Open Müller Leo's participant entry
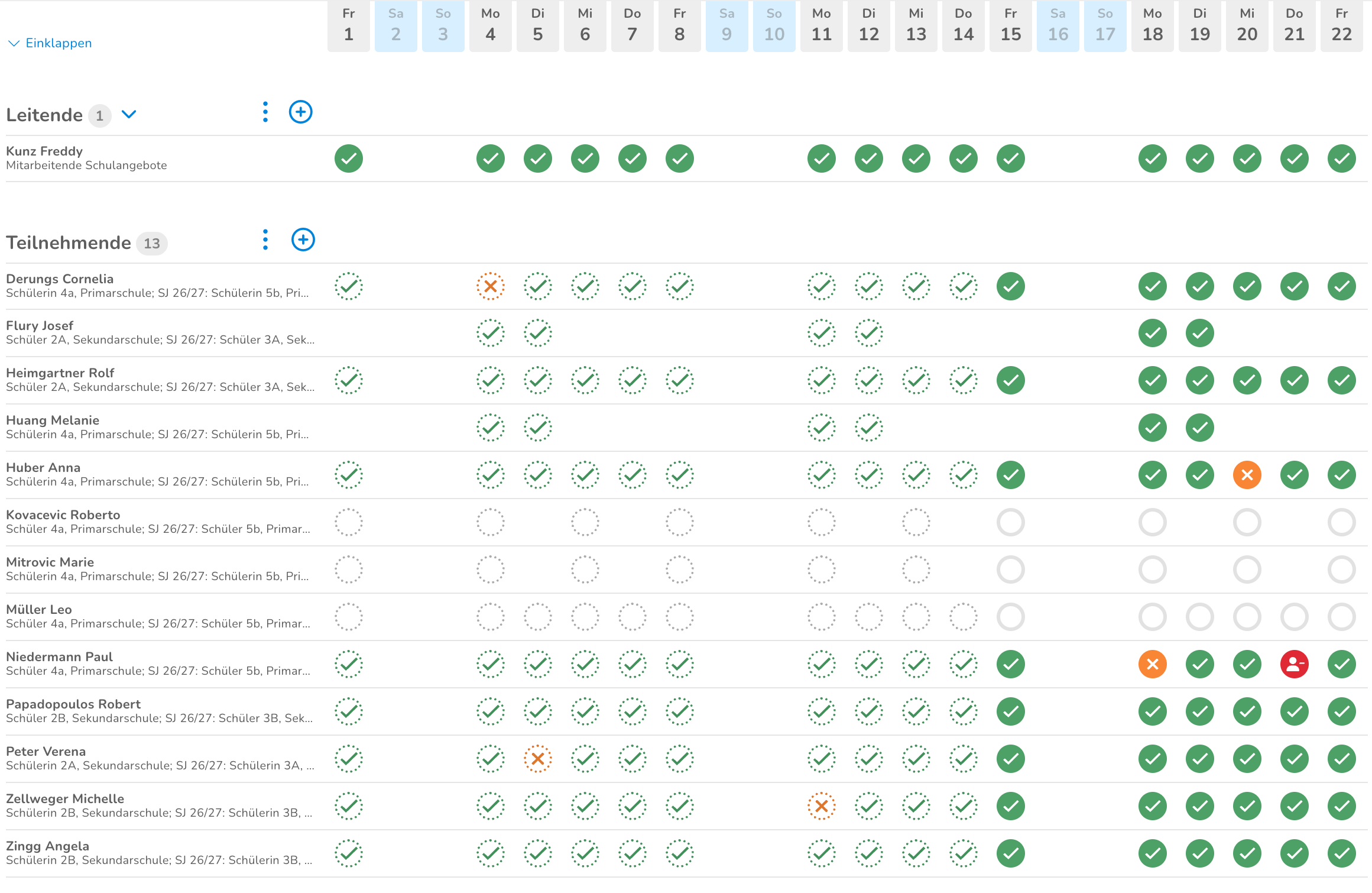This screenshot has height=893, width=1372. 39,610
